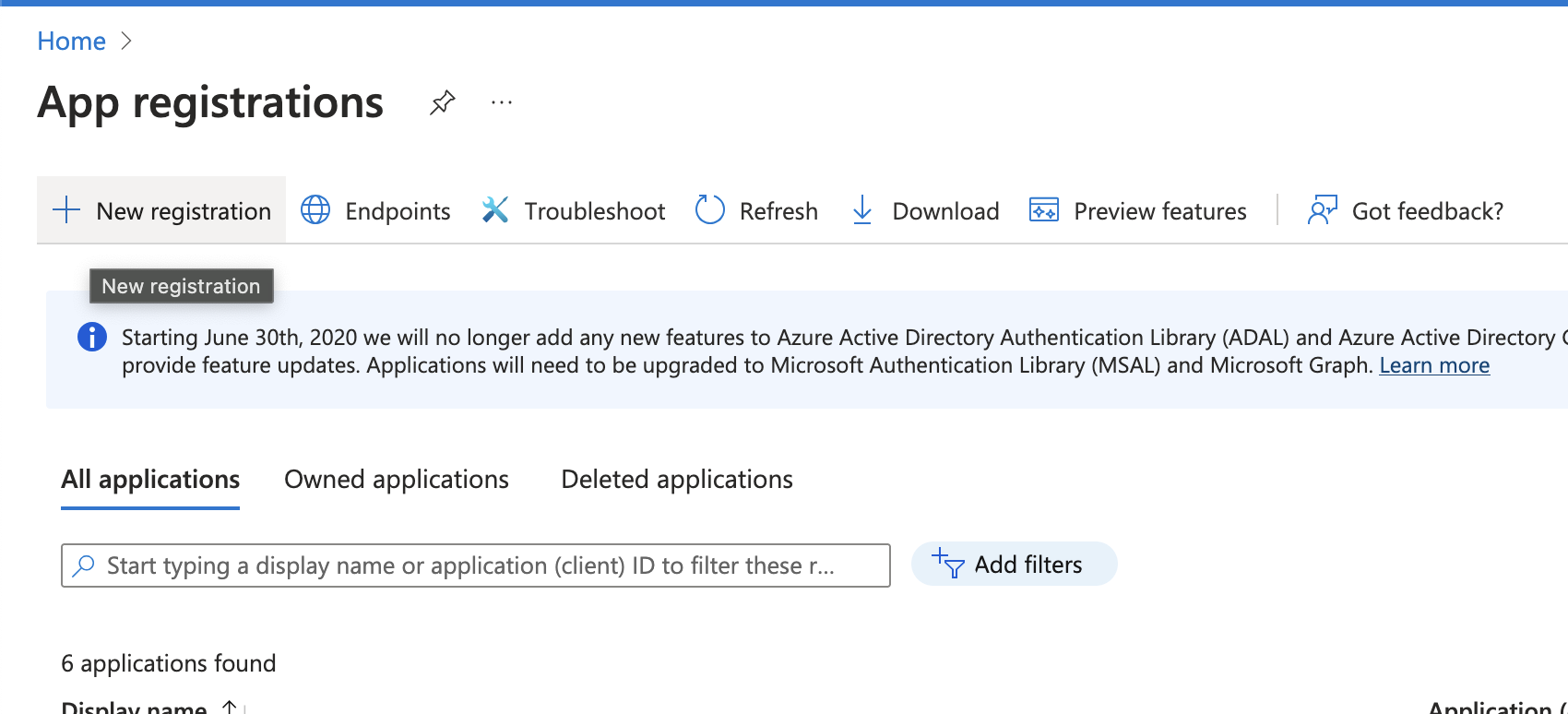Open Endpoints via the globe icon
1568x714 pixels.
point(315,210)
